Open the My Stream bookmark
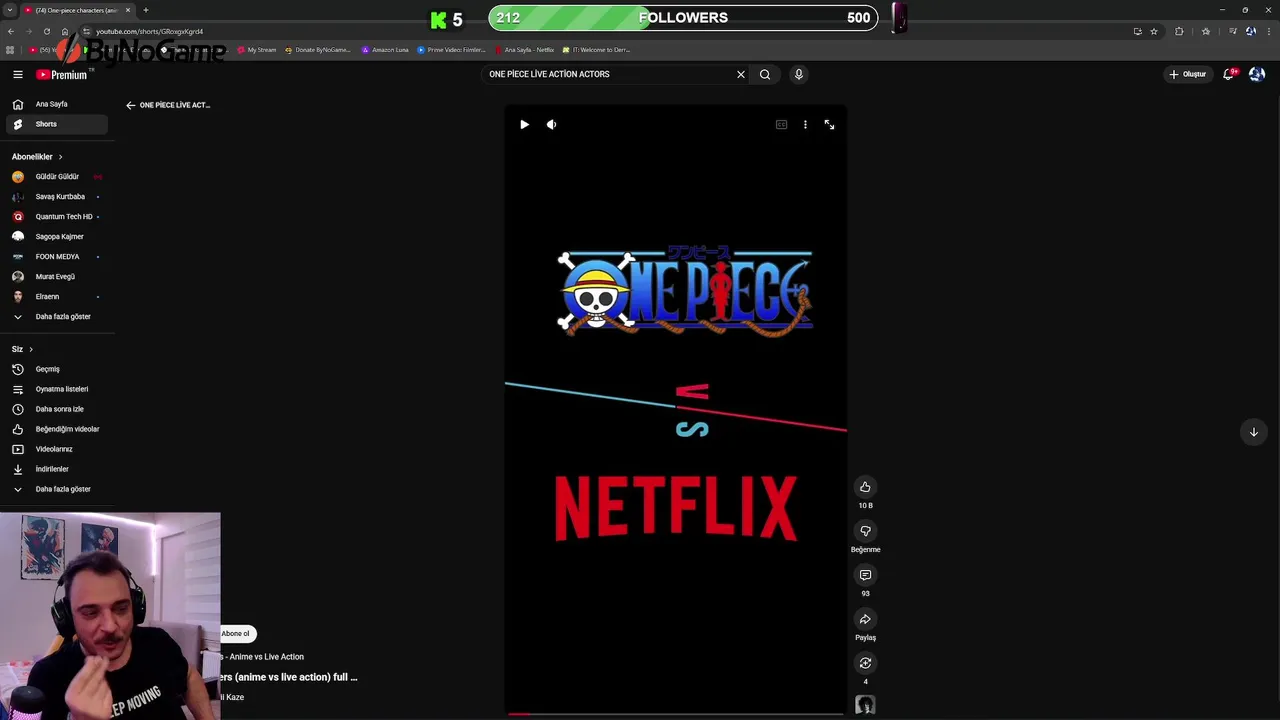Image resolution: width=1280 pixels, height=720 pixels. pyautogui.click(x=256, y=50)
